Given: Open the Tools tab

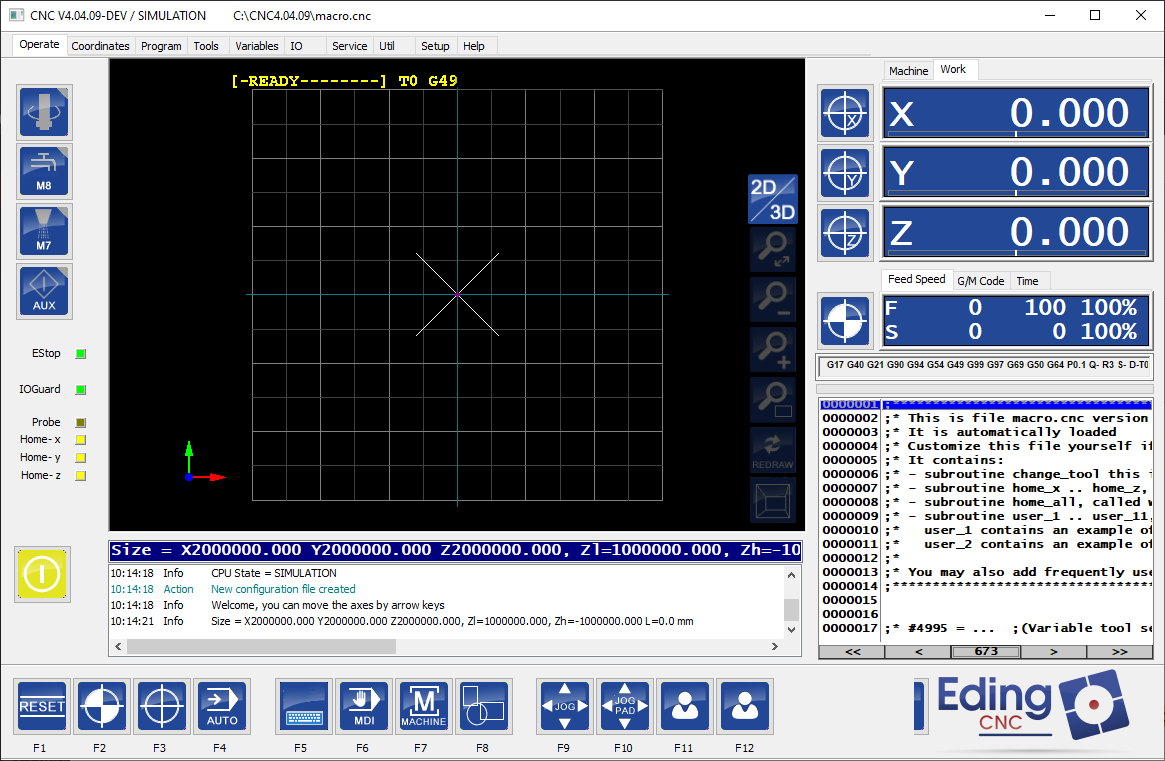Looking at the screenshot, I should 206,46.
